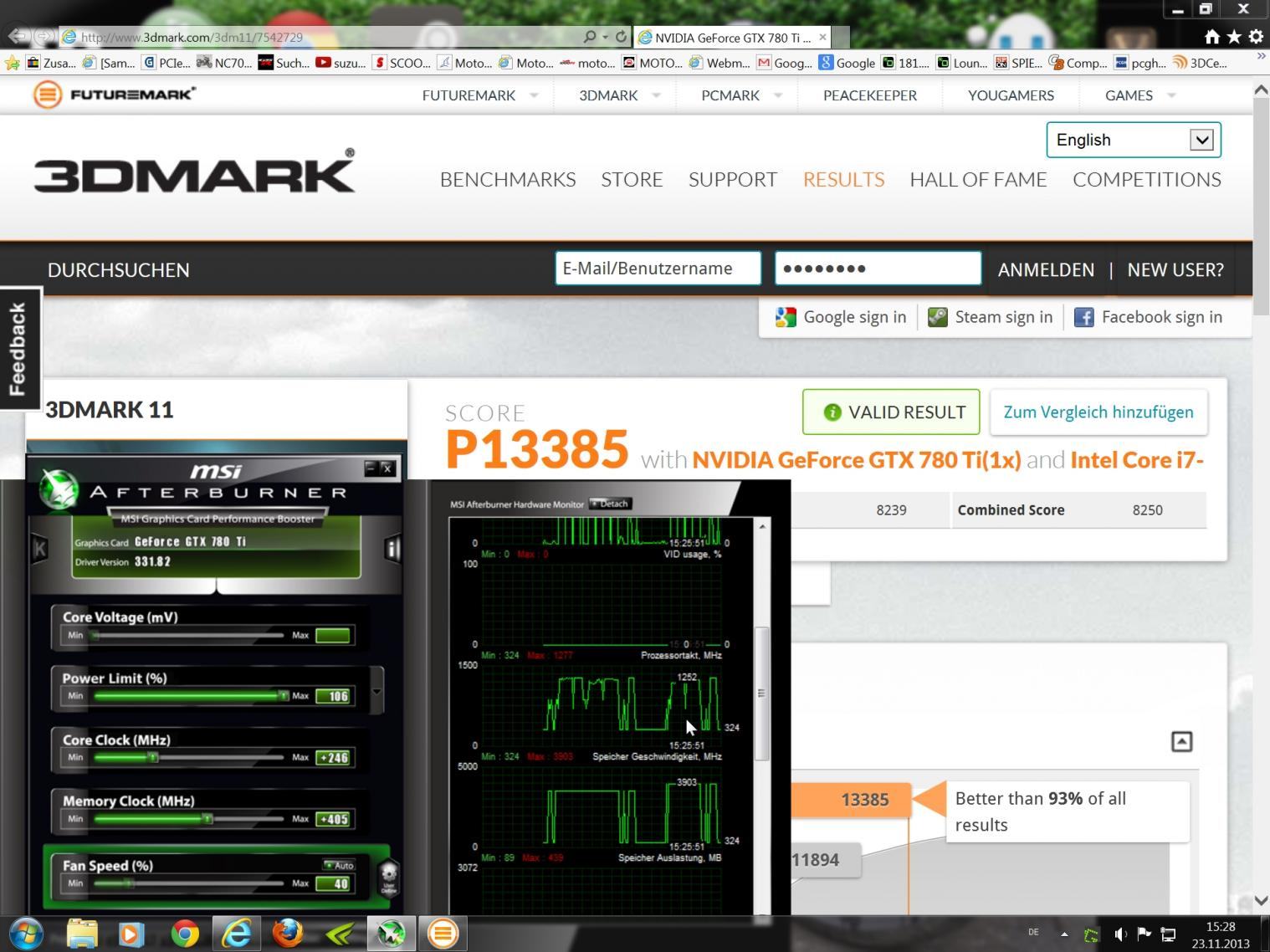Open the Feedback side tab

point(18,349)
